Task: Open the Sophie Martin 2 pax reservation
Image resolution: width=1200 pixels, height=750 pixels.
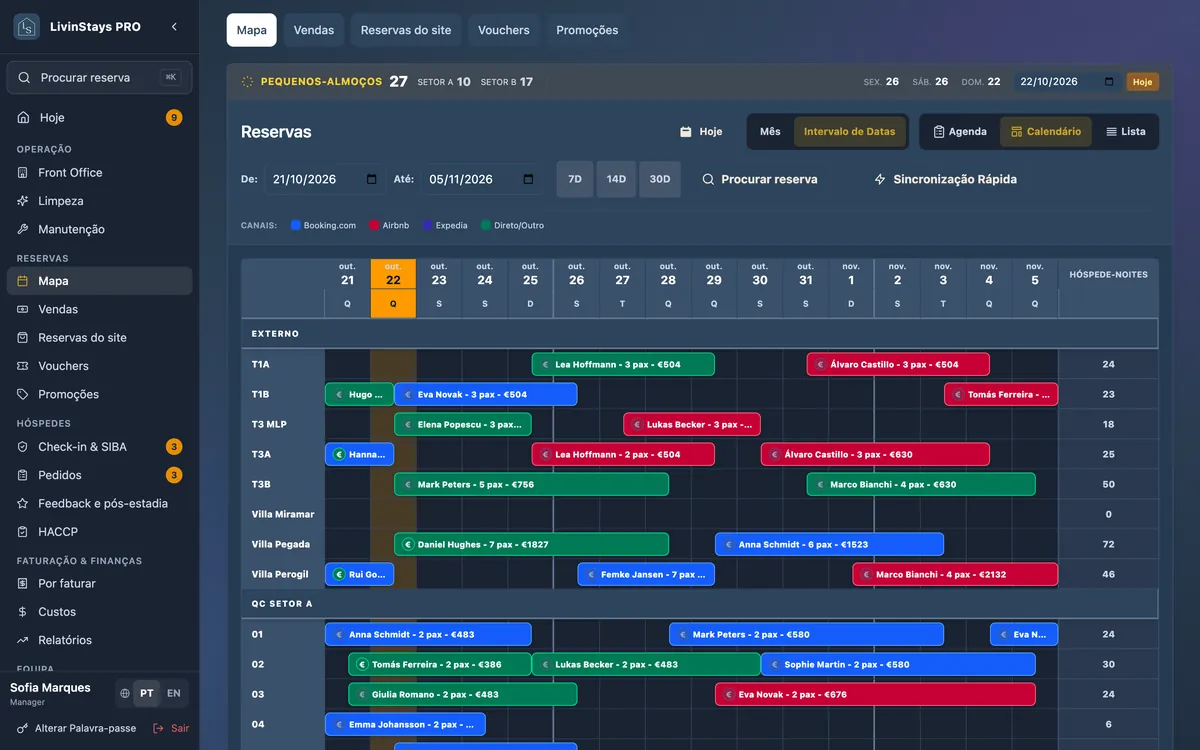Action: click(x=898, y=665)
